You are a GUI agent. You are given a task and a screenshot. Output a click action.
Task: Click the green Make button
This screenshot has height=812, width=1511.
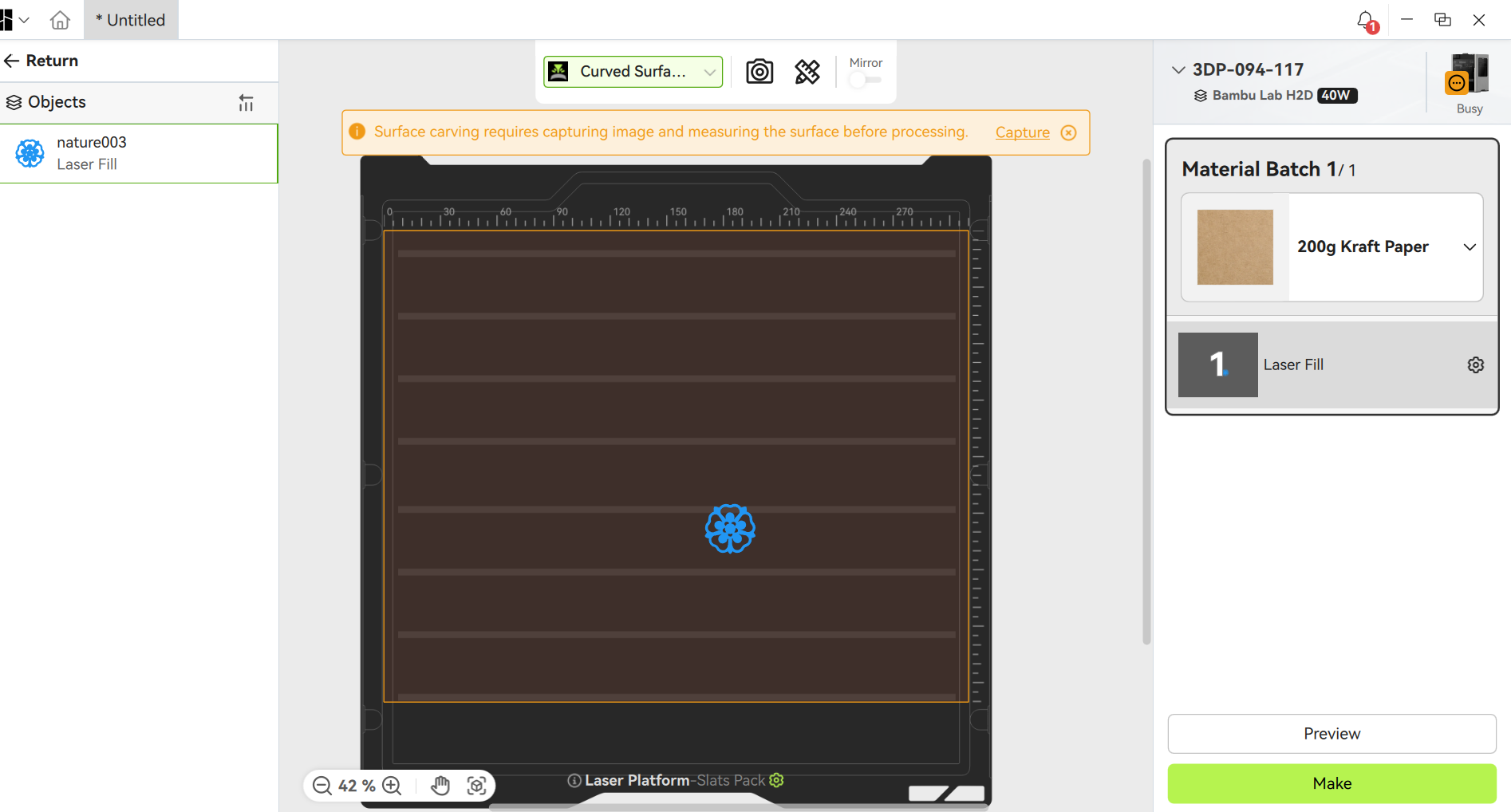[1332, 783]
